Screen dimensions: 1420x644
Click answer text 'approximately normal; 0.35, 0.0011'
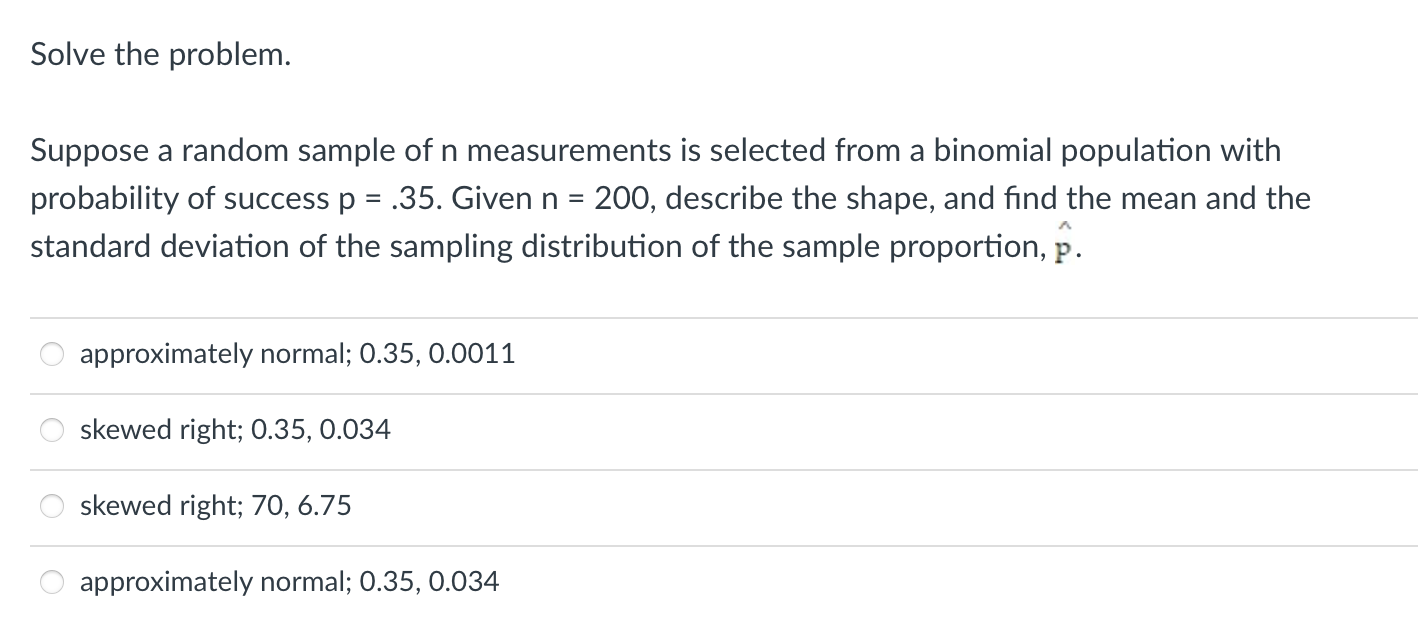coord(298,354)
